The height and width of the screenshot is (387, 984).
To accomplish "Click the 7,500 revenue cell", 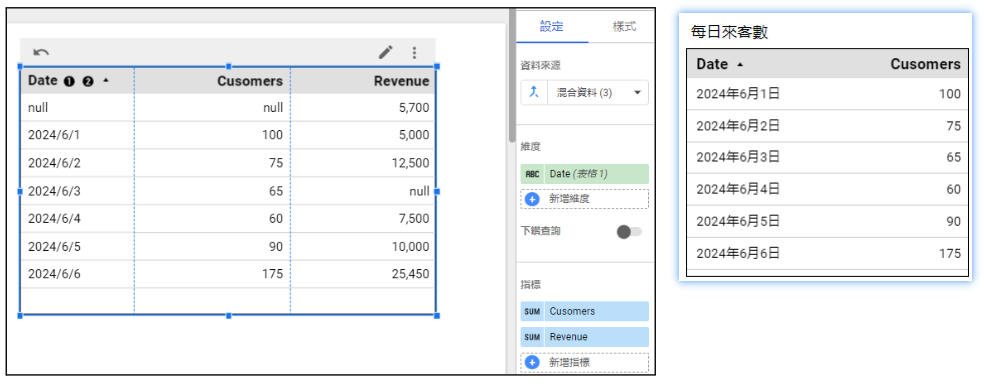I will (x=414, y=218).
